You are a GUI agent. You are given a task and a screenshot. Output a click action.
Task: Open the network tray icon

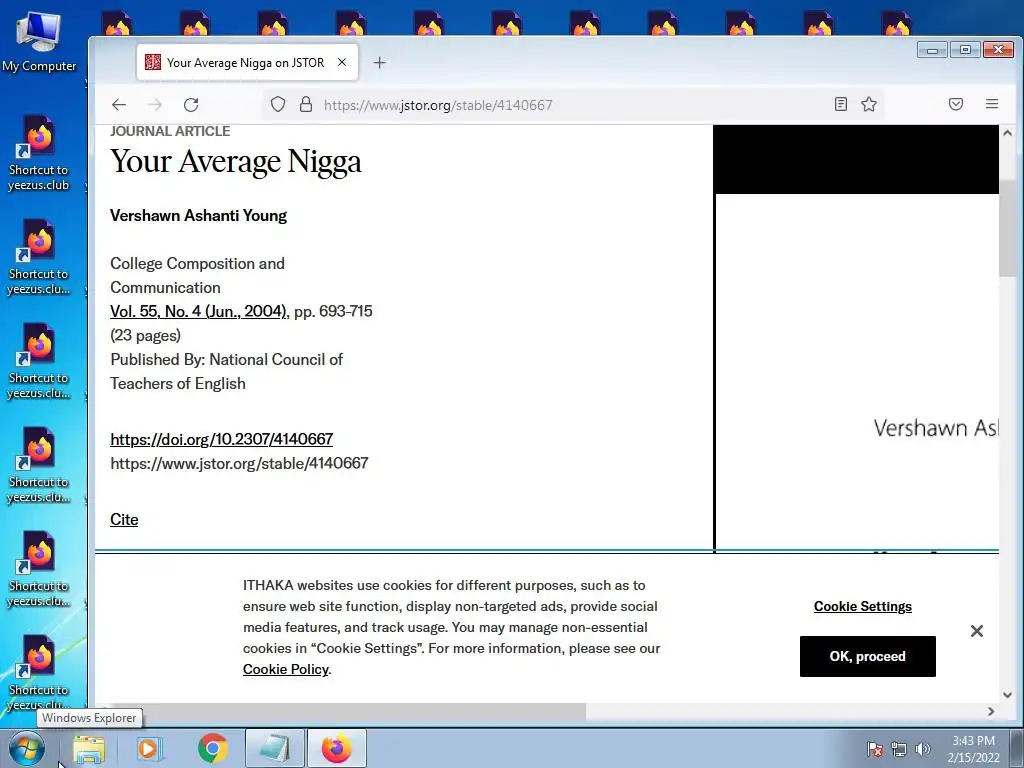tap(899, 749)
